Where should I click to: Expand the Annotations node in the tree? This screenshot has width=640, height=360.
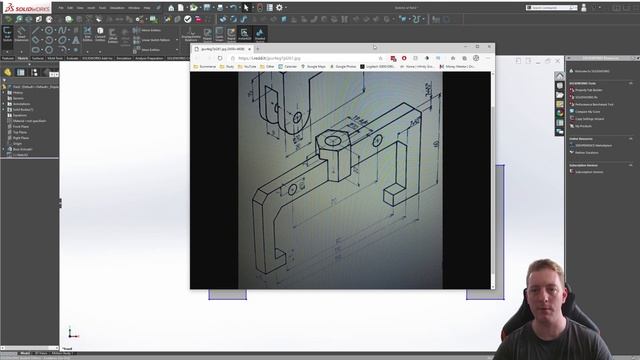coord(4,104)
